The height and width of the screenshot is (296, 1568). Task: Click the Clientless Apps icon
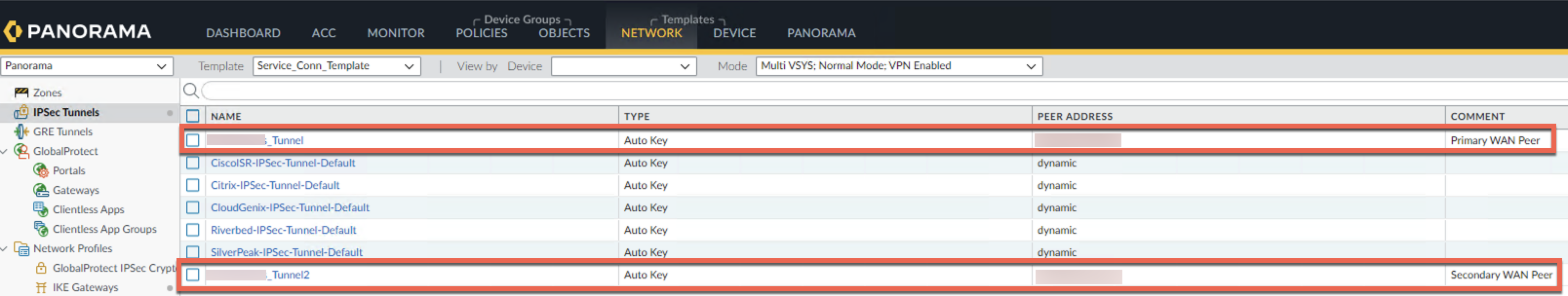pos(41,209)
